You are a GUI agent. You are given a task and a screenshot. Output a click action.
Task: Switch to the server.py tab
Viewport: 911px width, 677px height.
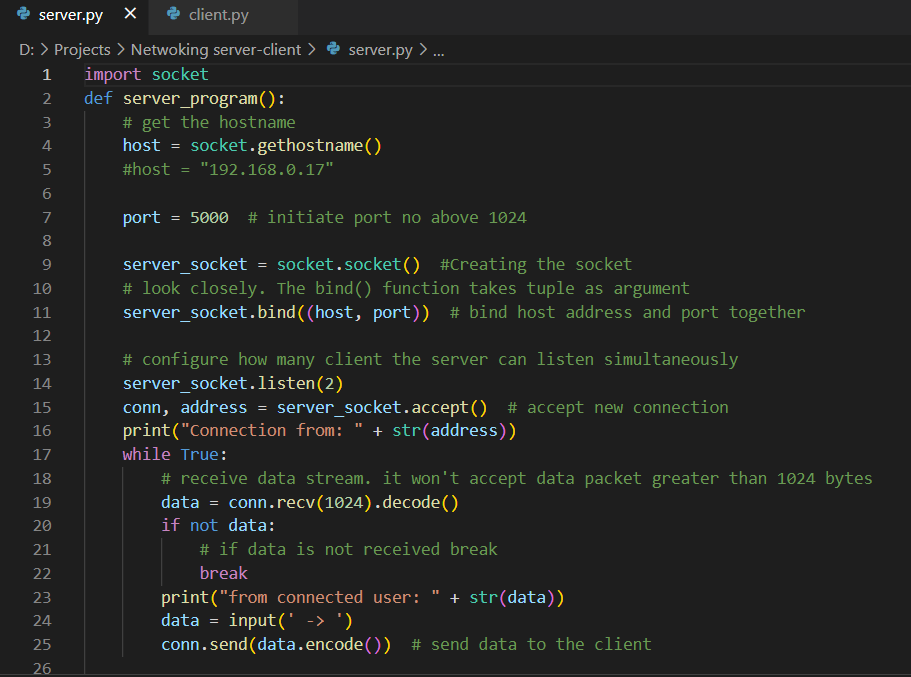pyautogui.click(x=70, y=15)
